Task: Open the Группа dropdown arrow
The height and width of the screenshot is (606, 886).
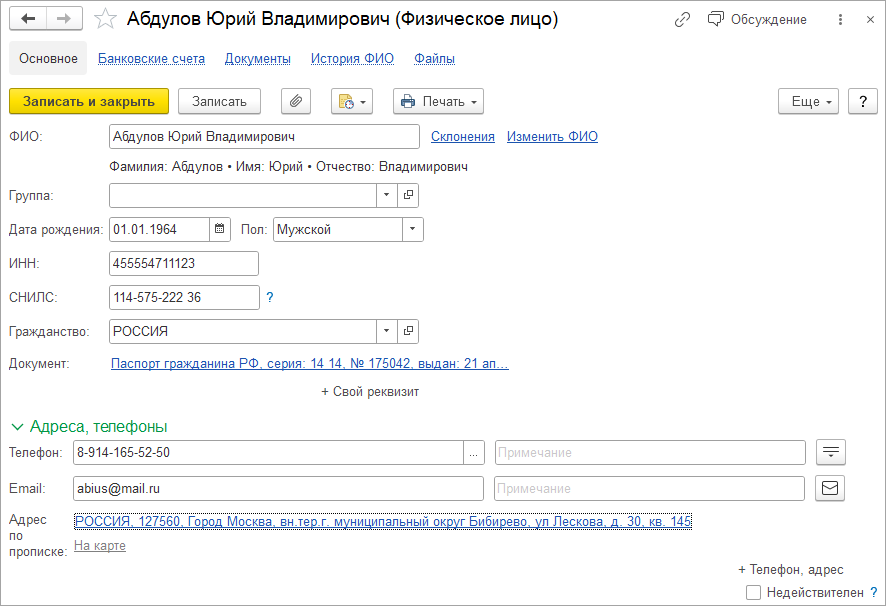Action: [x=386, y=195]
